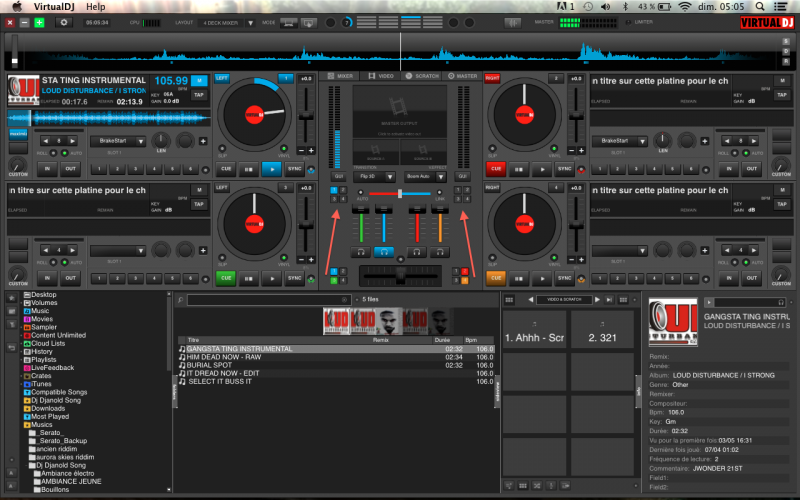Click the red CUE button on deck 2
The height and width of the screenshot is (500, 800).
[495, 169]
